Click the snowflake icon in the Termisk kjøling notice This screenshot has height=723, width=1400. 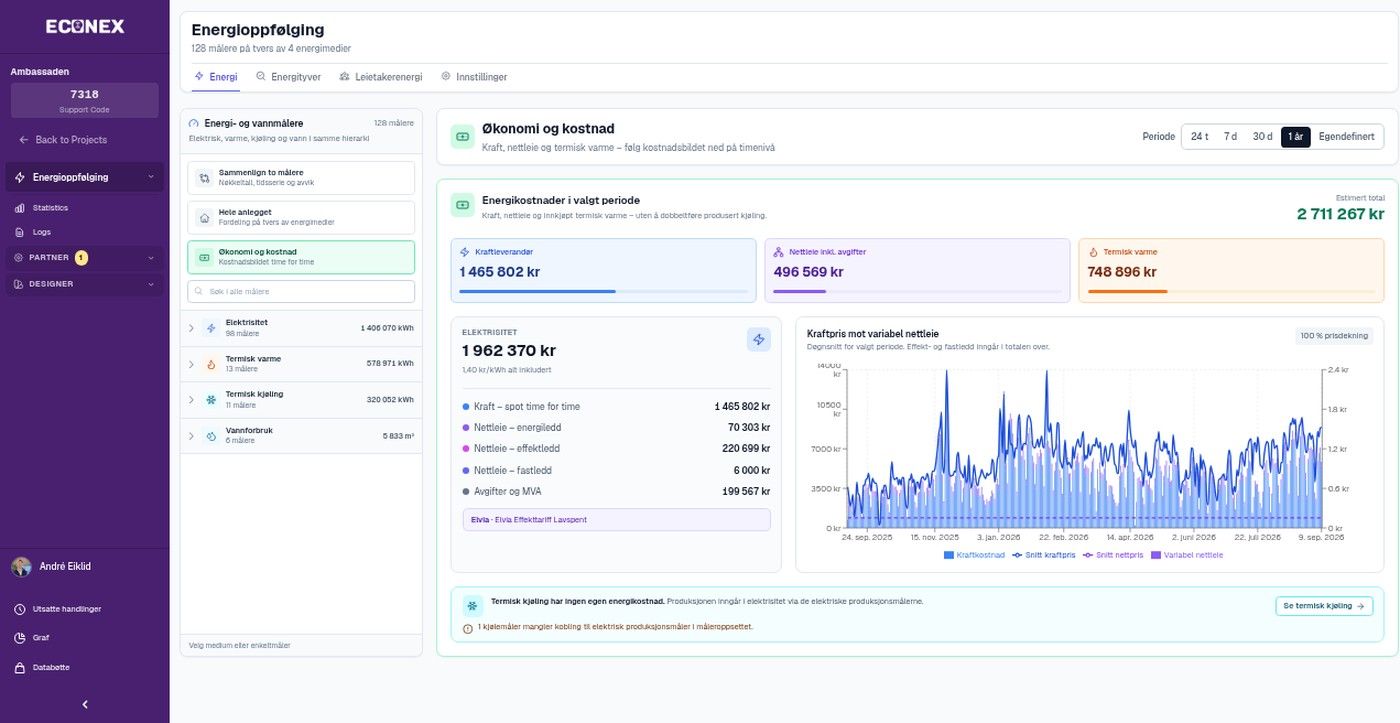coord(472,605)
